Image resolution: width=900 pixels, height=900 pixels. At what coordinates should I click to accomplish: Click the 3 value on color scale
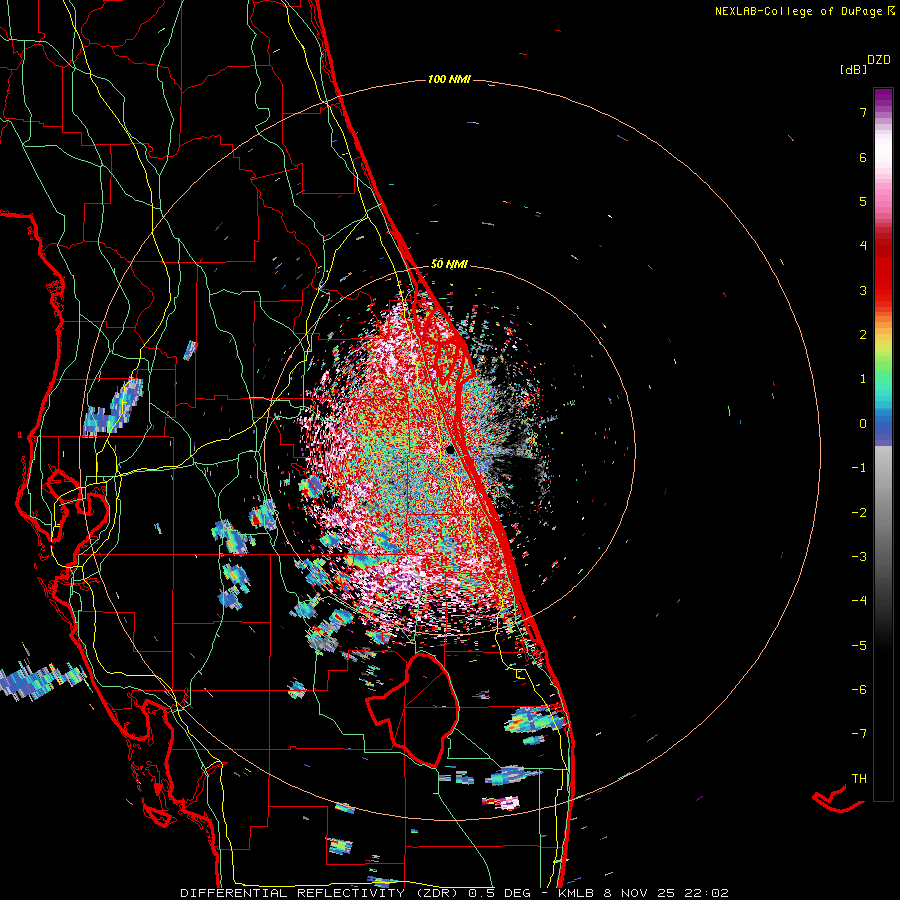[x=863, y=290]
